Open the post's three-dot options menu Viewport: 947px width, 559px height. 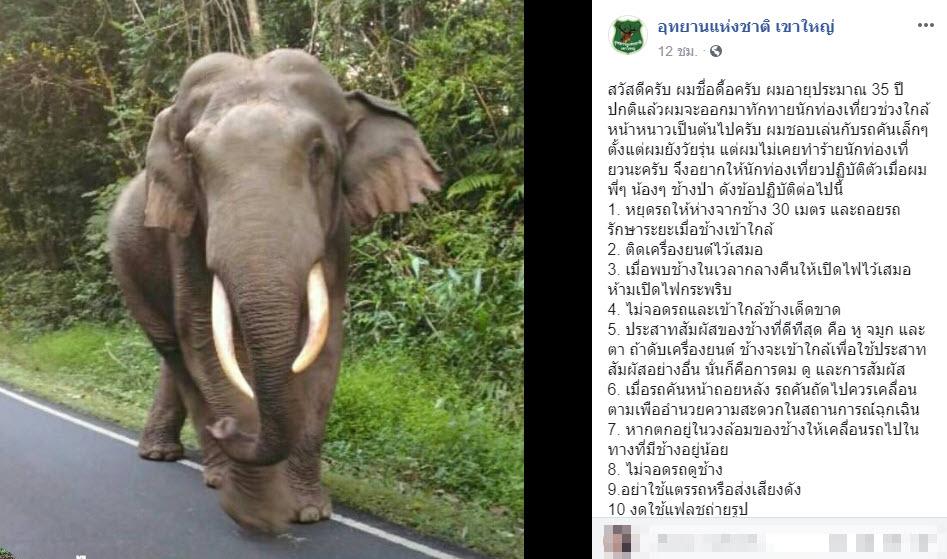[x=925, y=25]
